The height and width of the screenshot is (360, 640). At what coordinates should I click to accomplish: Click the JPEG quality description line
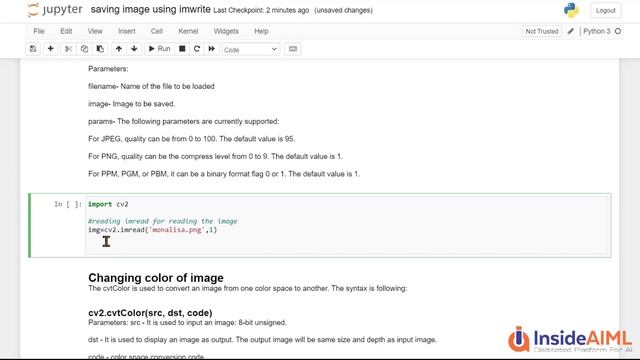click(x=191, y=139)
